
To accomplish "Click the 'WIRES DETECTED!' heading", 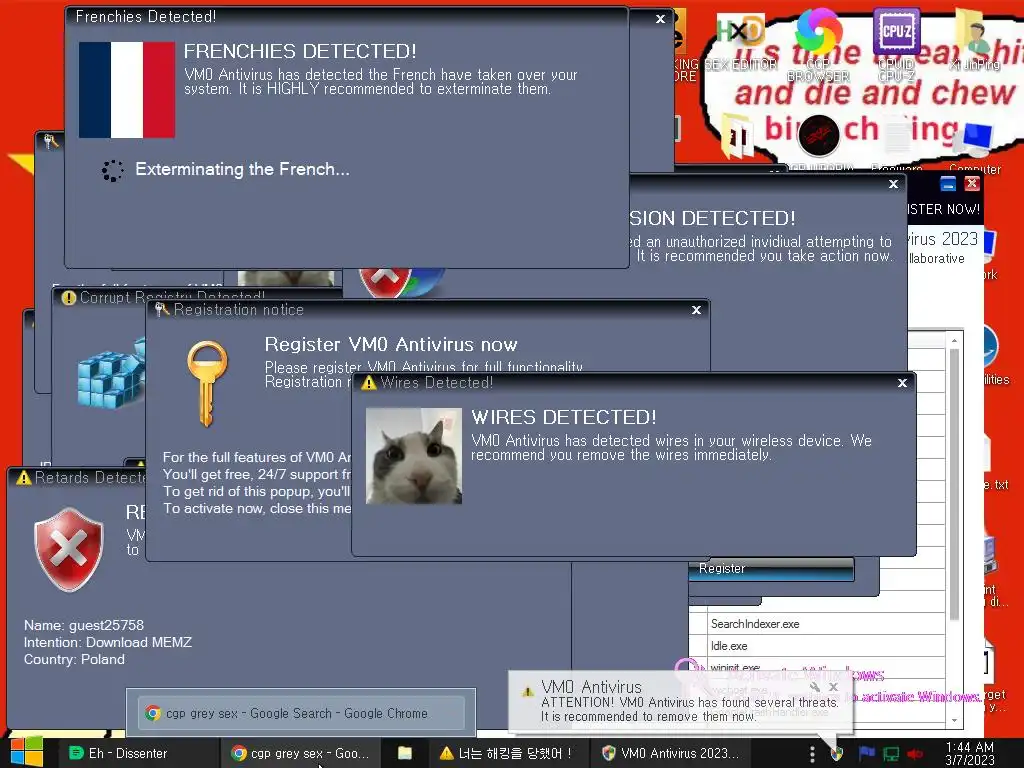I will click(x=564, y=417).
